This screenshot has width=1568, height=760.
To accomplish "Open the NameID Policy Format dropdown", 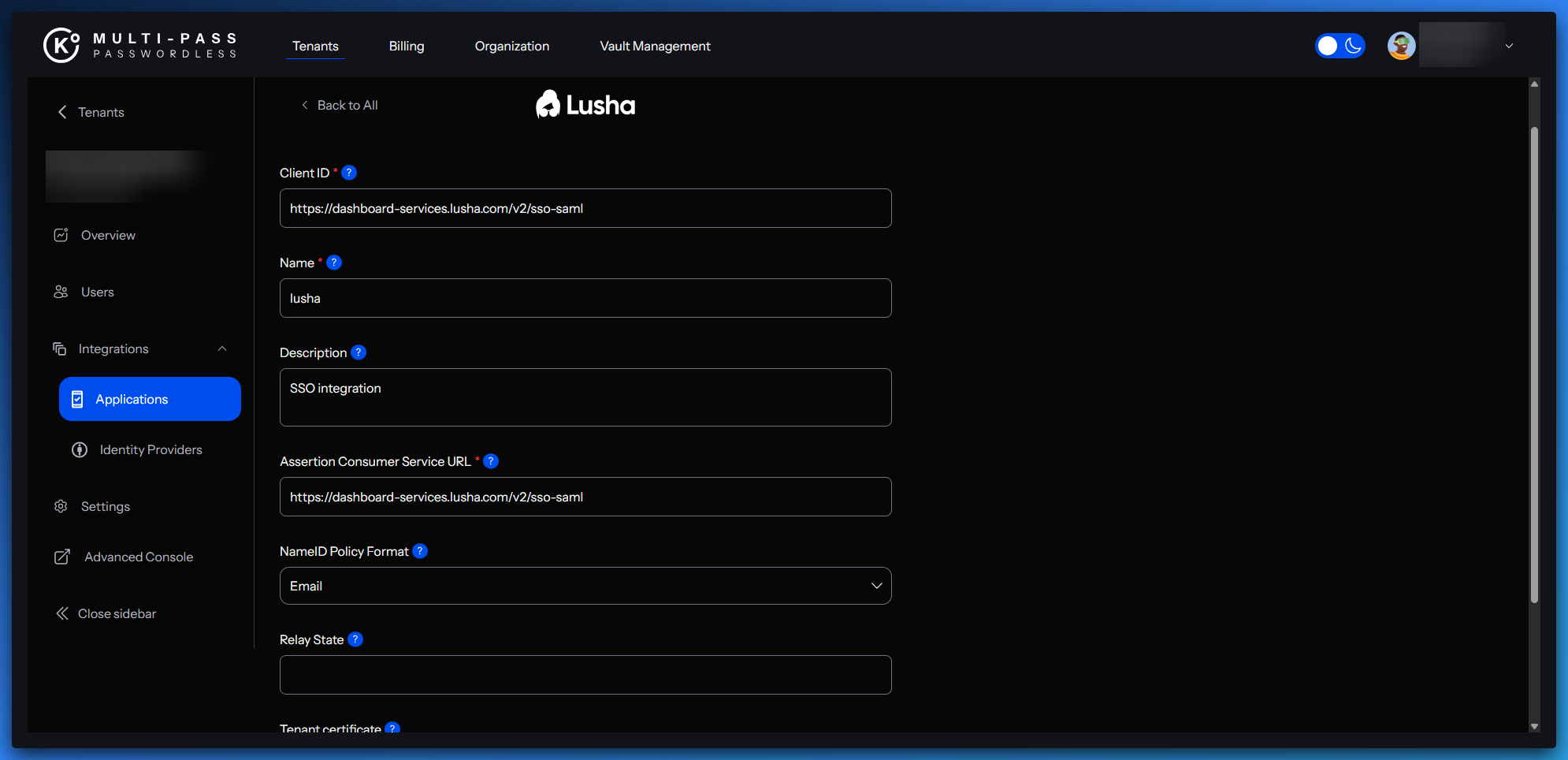I will pyautogui.click(x=585, y=586).
